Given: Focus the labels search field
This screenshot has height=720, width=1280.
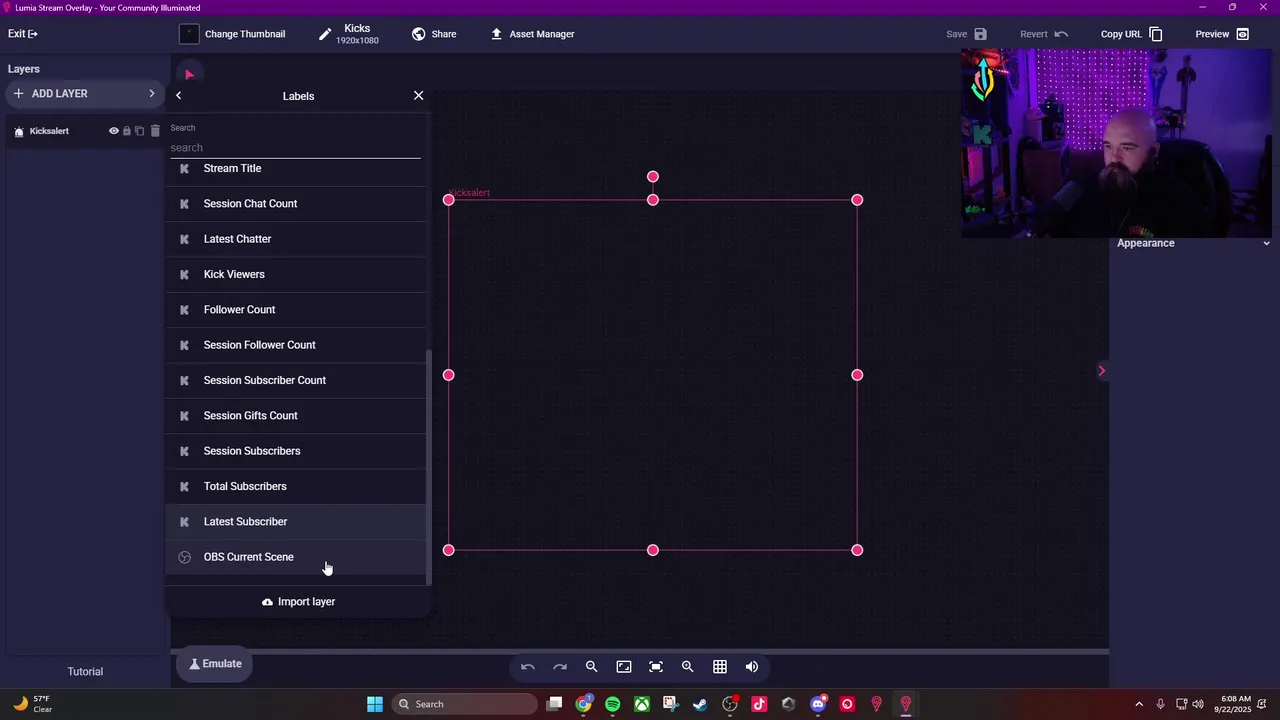Looking at the screenshot, I should coord(295,148).
